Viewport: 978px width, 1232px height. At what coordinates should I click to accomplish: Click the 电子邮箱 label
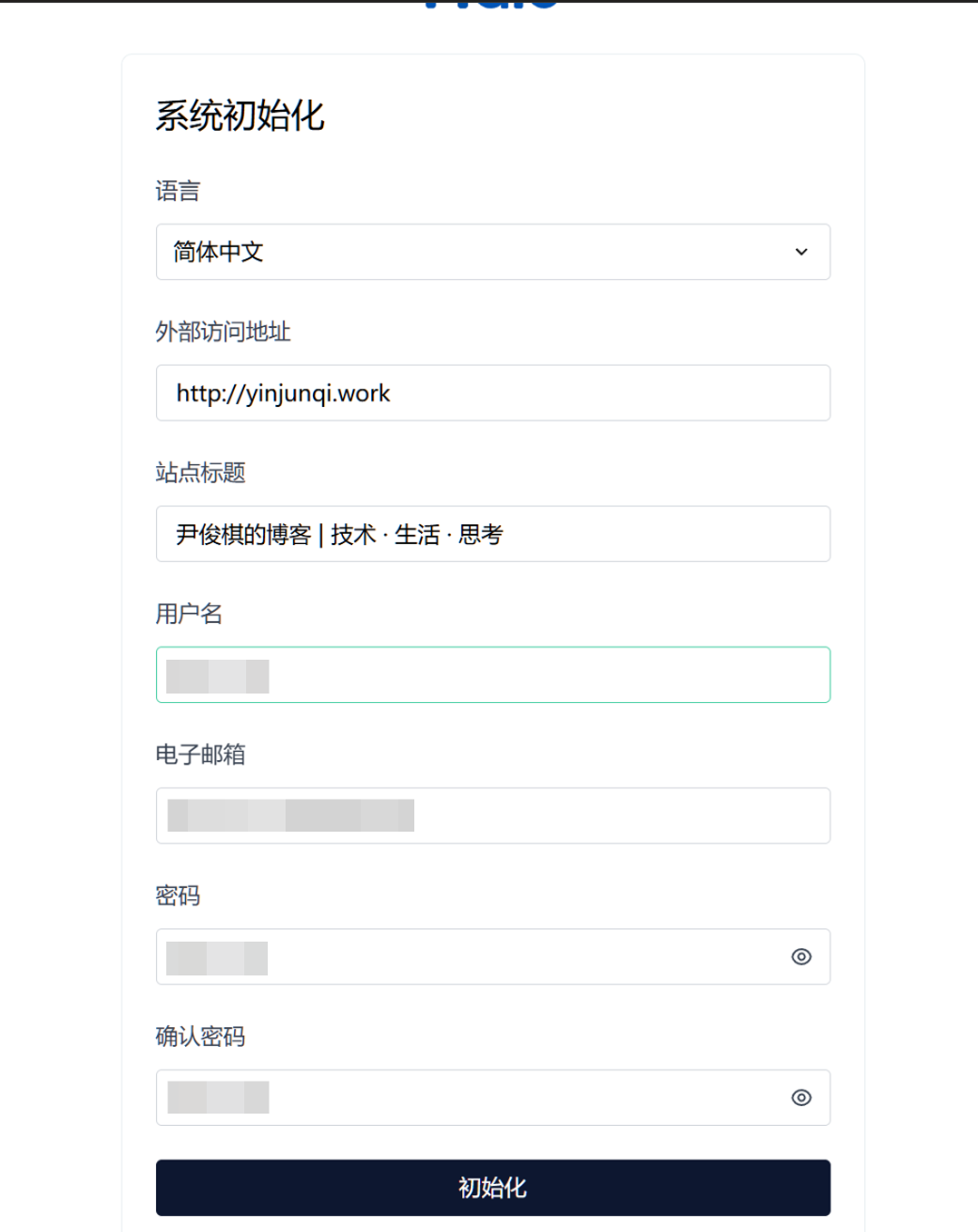point(200,755)
